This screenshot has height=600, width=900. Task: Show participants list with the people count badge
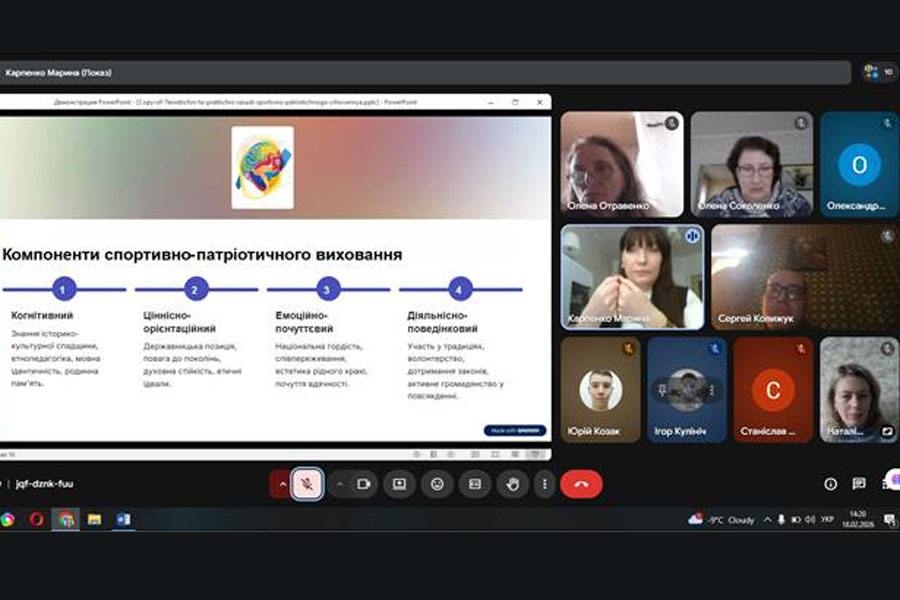879,72
